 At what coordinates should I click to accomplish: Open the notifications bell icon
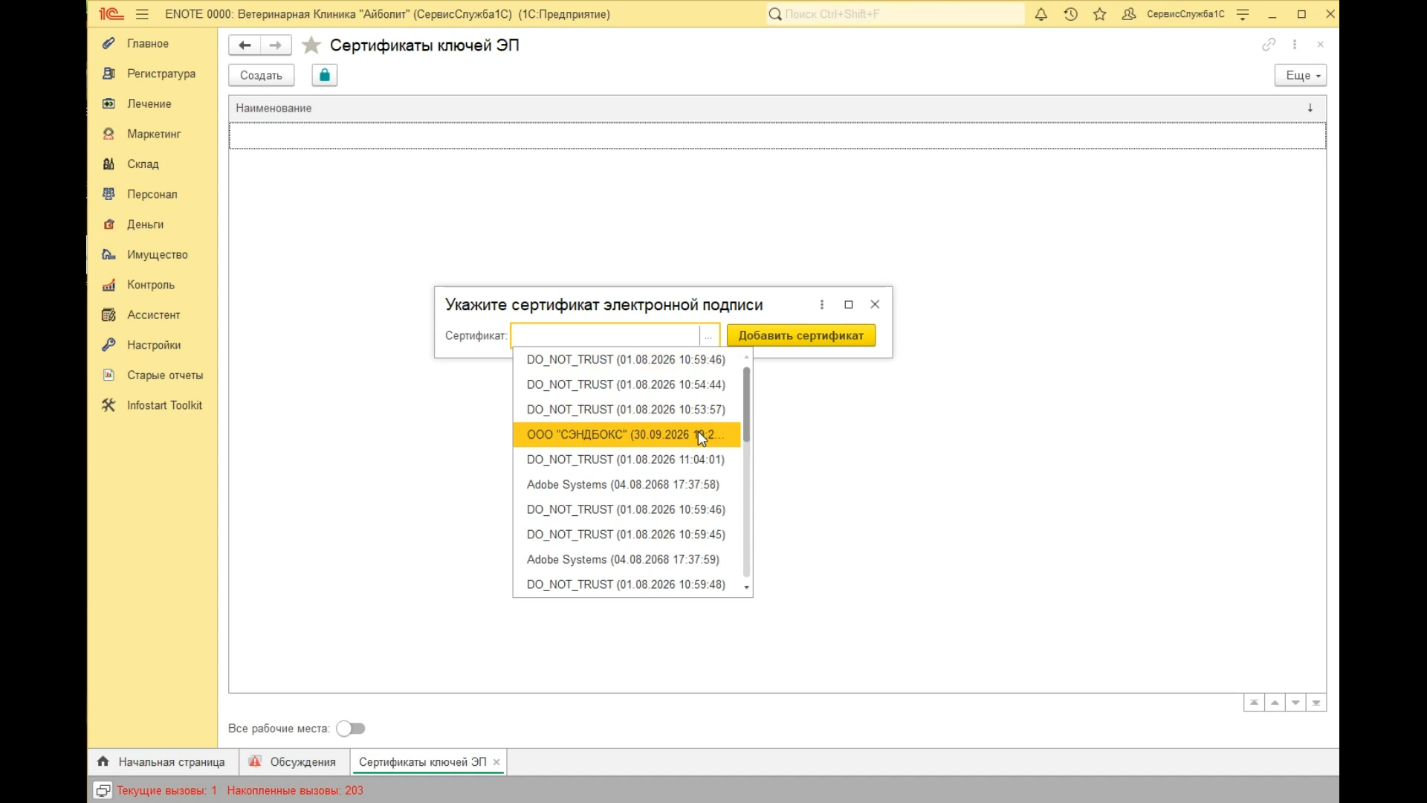point(1041,14)
